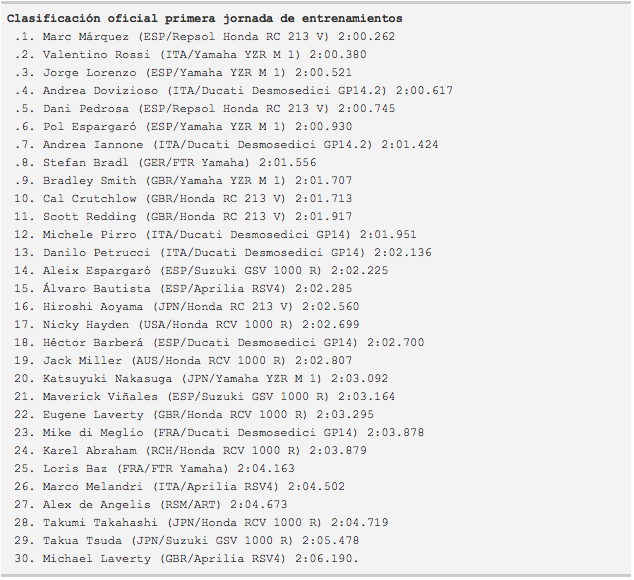
Task: Click the Jack Miller result row
Action: 183,360
